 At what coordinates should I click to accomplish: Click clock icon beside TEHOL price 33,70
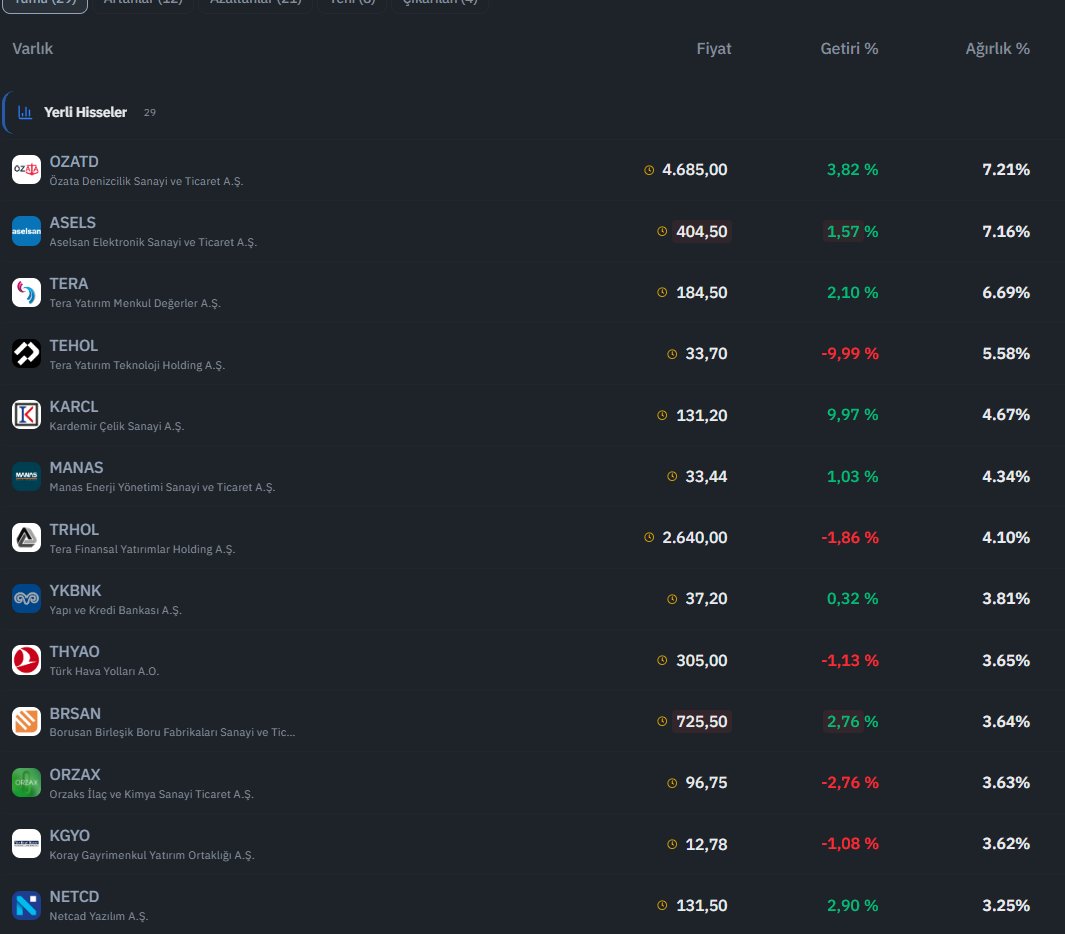tap(672, 354)
